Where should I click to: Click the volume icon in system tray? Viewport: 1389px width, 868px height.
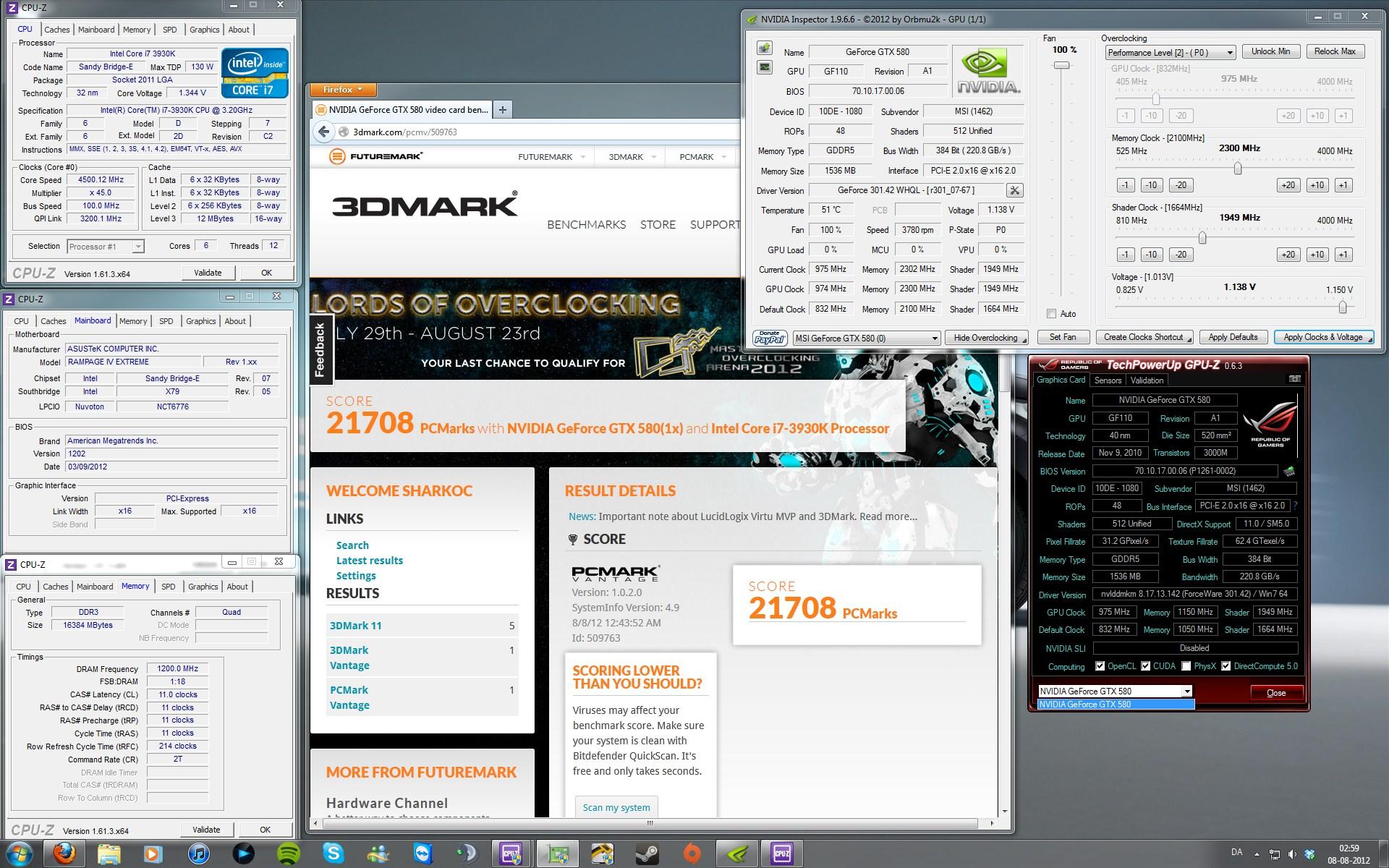pos(1292,854)
